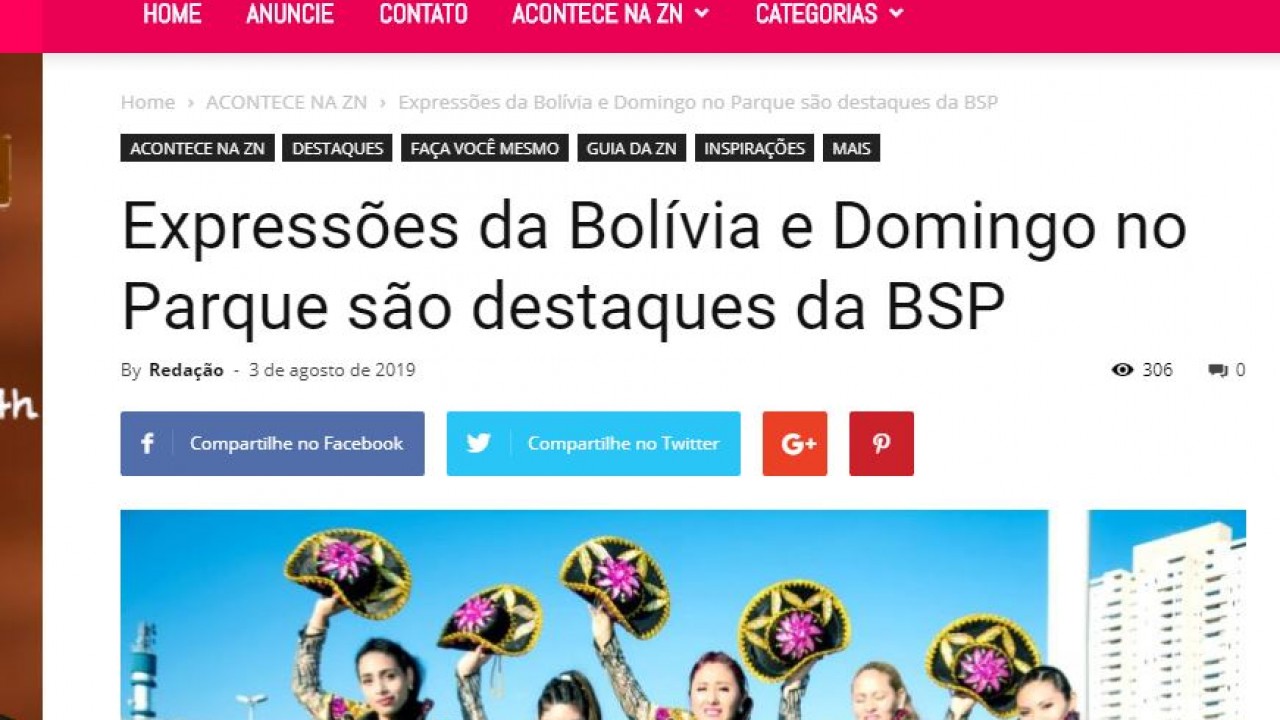Open the GUIA DA ZN tag

point(631,148)
